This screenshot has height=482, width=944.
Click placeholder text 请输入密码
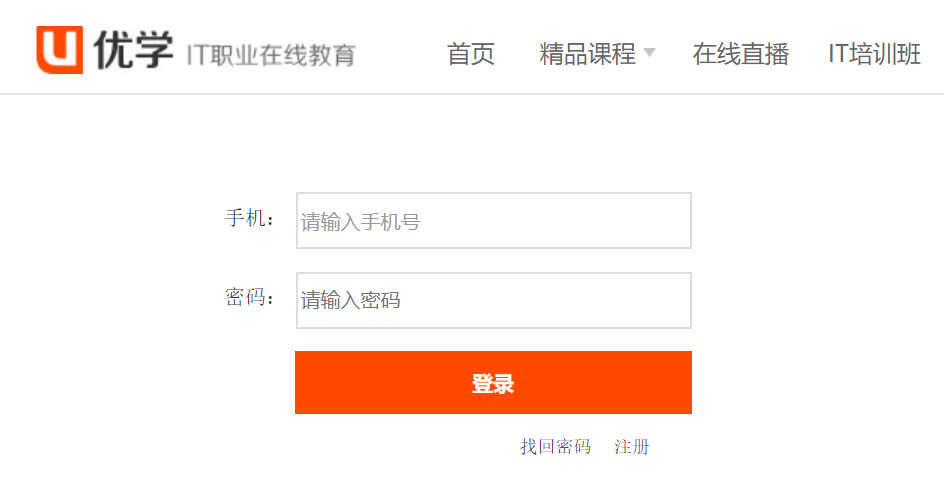coord(350,300)
